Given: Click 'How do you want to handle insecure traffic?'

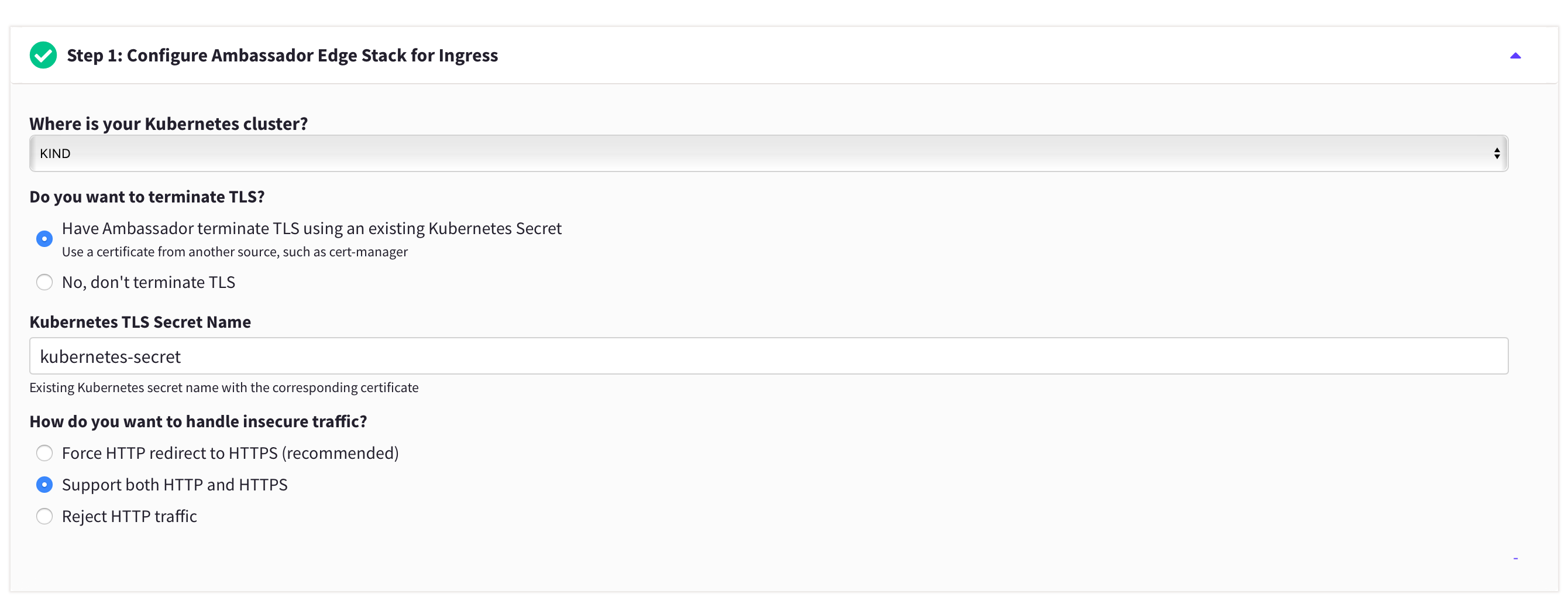Looking at the screenshot, I should click(x=198, y=420).
